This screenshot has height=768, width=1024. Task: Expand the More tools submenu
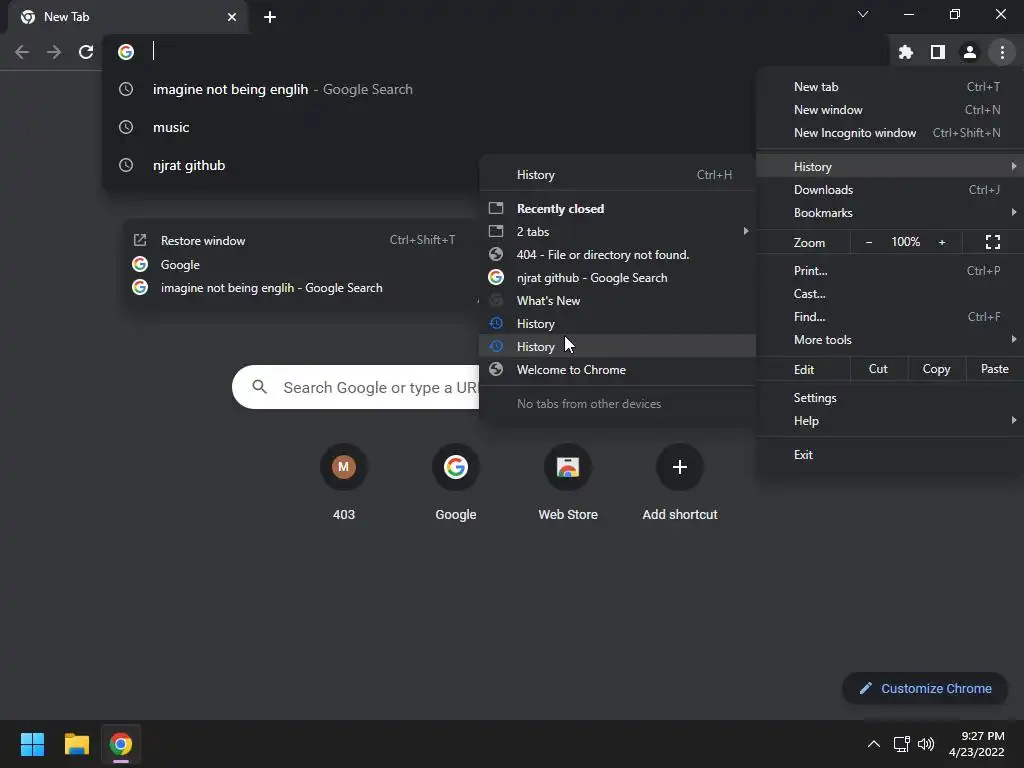(890, 340)
